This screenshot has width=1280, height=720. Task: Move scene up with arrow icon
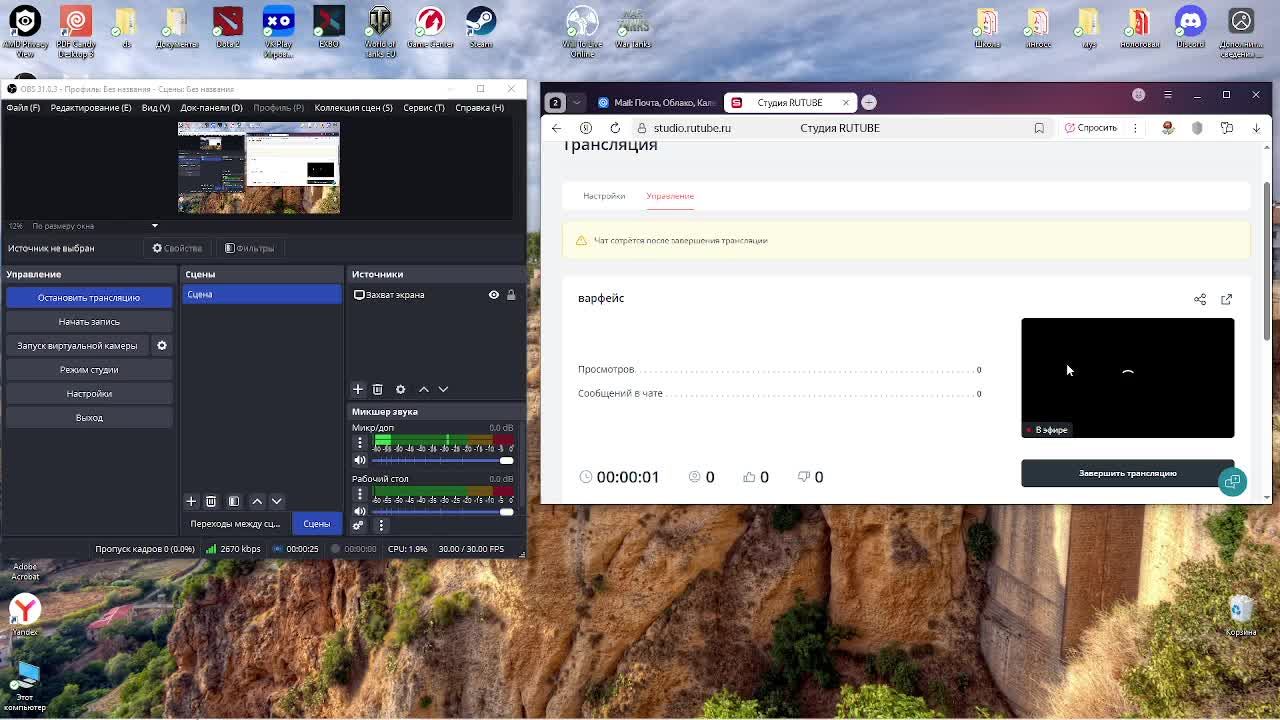click(257, 501)
